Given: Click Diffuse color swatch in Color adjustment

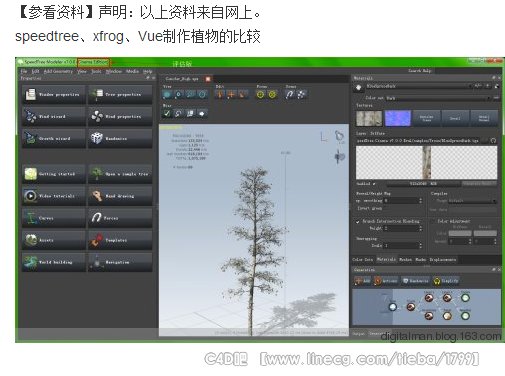Looking at the screenshot, I should click(x=460, y=233).
